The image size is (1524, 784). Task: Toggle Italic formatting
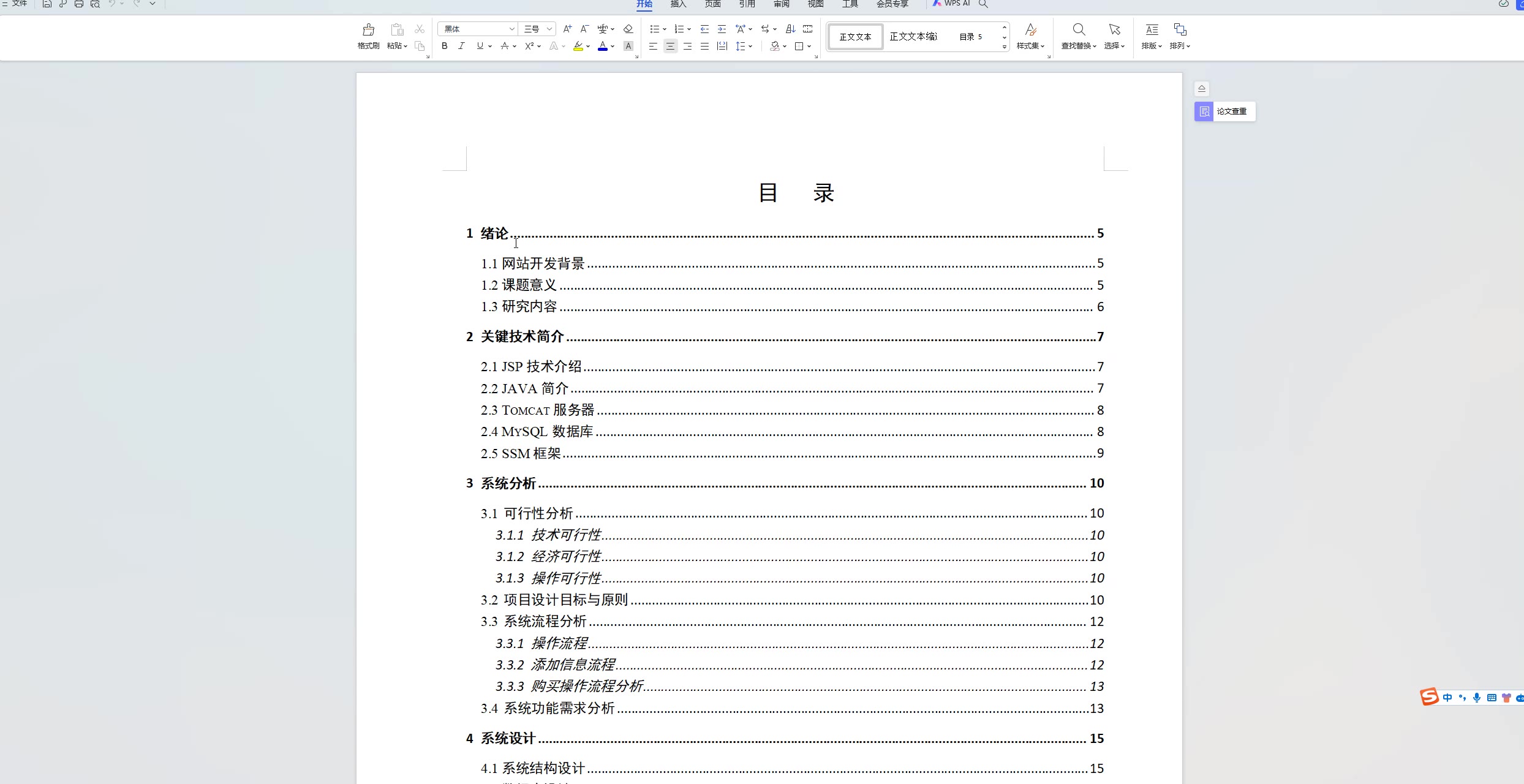coord(461,46)
